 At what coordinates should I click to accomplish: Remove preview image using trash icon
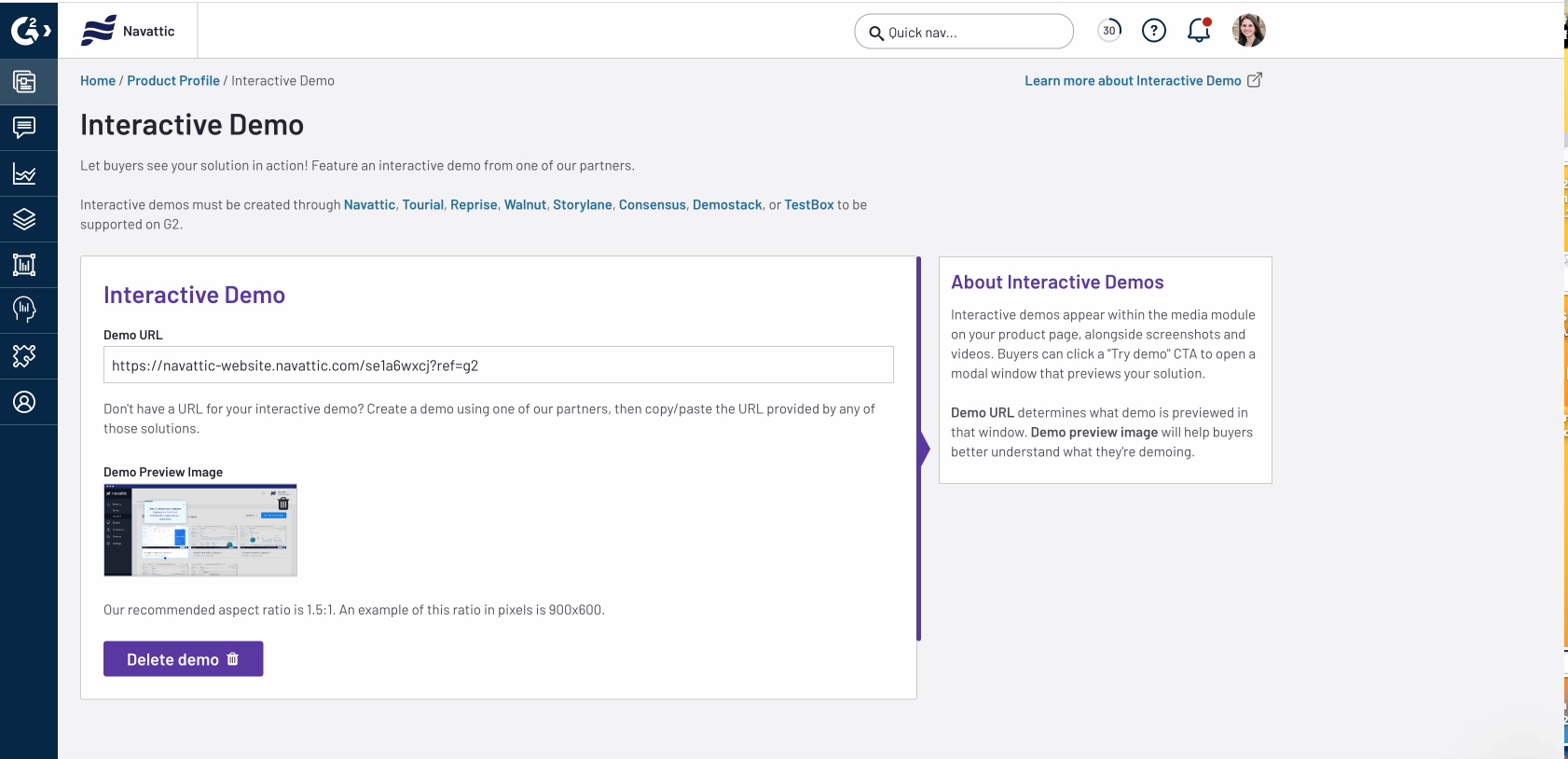click(283, 504)
